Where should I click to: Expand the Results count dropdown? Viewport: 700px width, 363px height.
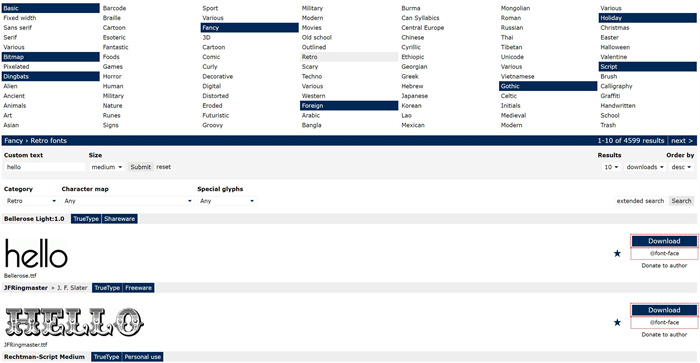[x=611, y=167]
